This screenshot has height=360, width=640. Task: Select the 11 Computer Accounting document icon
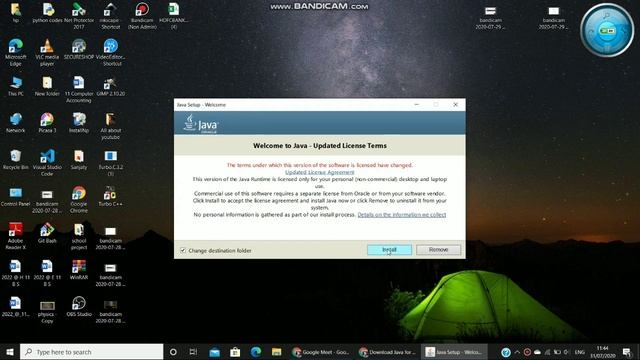[79, 89]
